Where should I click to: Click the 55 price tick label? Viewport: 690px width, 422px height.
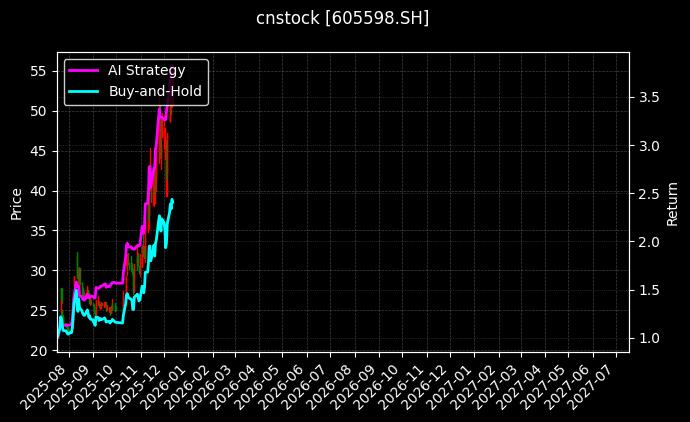tap(39, 71)
